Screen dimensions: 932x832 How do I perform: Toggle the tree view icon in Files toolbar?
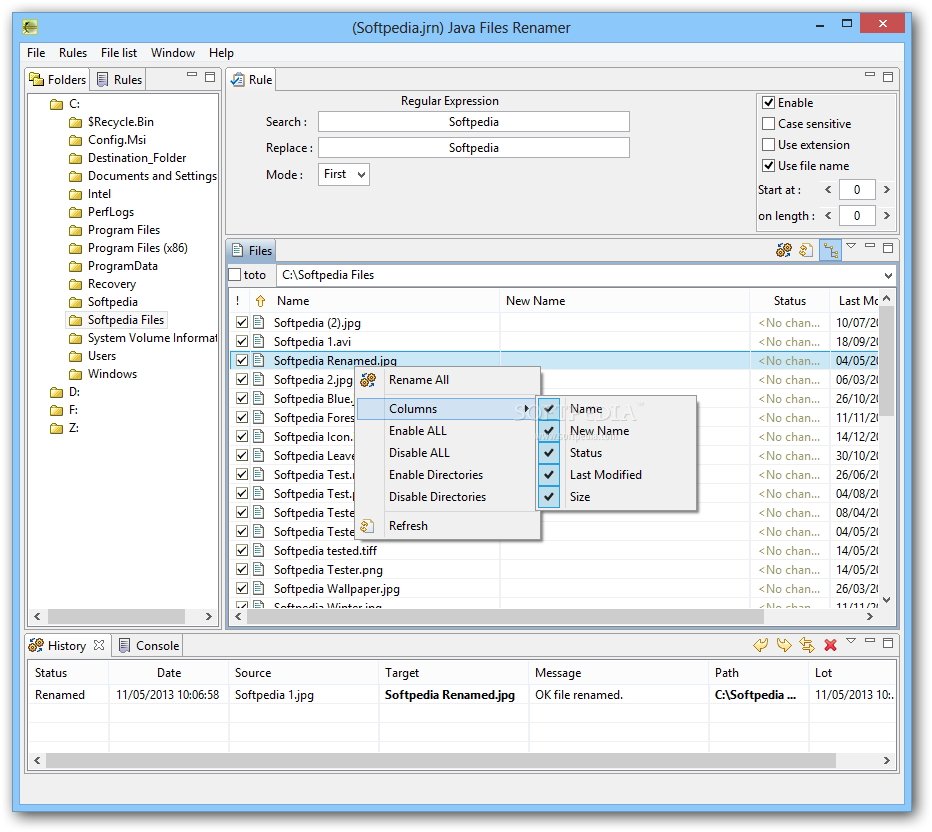pyautogui.click(x=830, y=250)
